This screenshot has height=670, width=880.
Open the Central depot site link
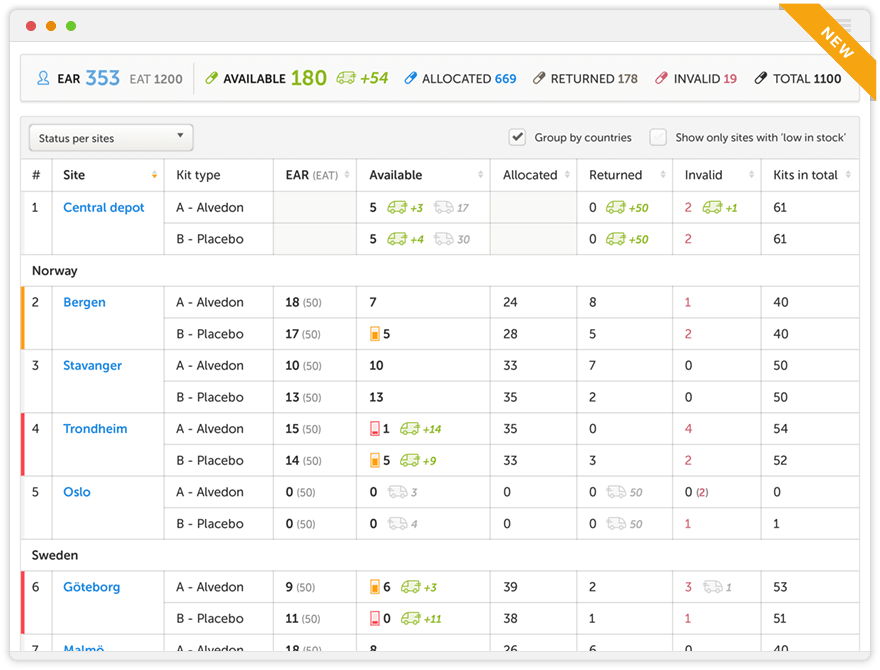click(104, 208)
